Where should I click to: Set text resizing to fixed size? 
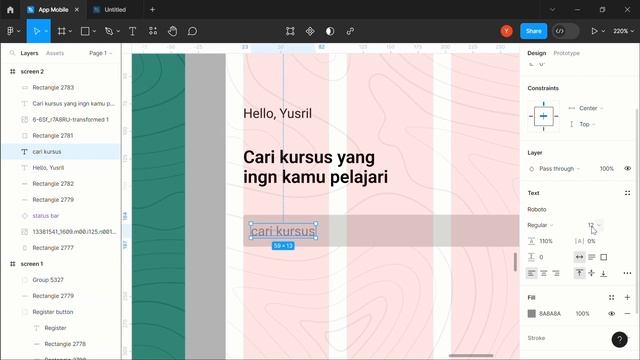point(604,257)
